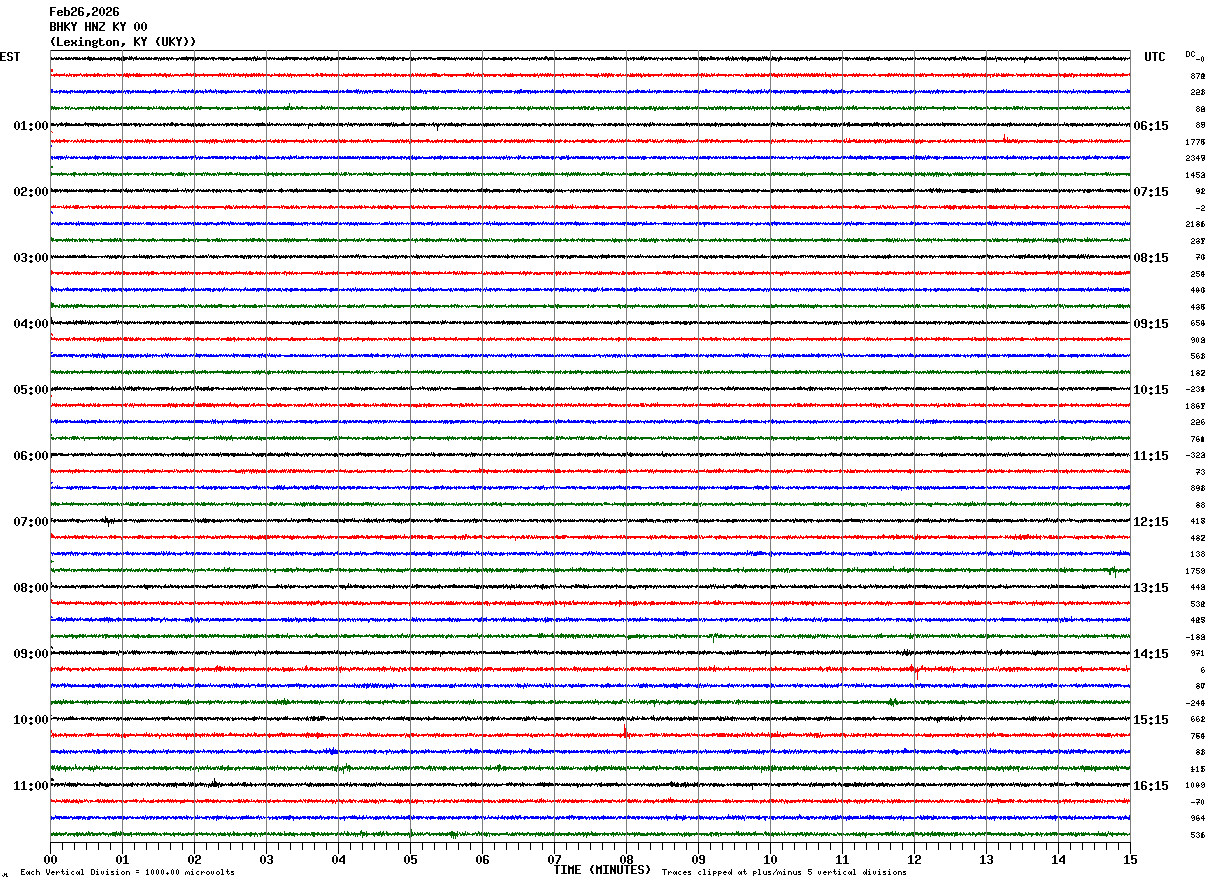This screenshot has width=1210, height=886.
Task: Click the DC value 971
Action: (x=1197, y=653)
